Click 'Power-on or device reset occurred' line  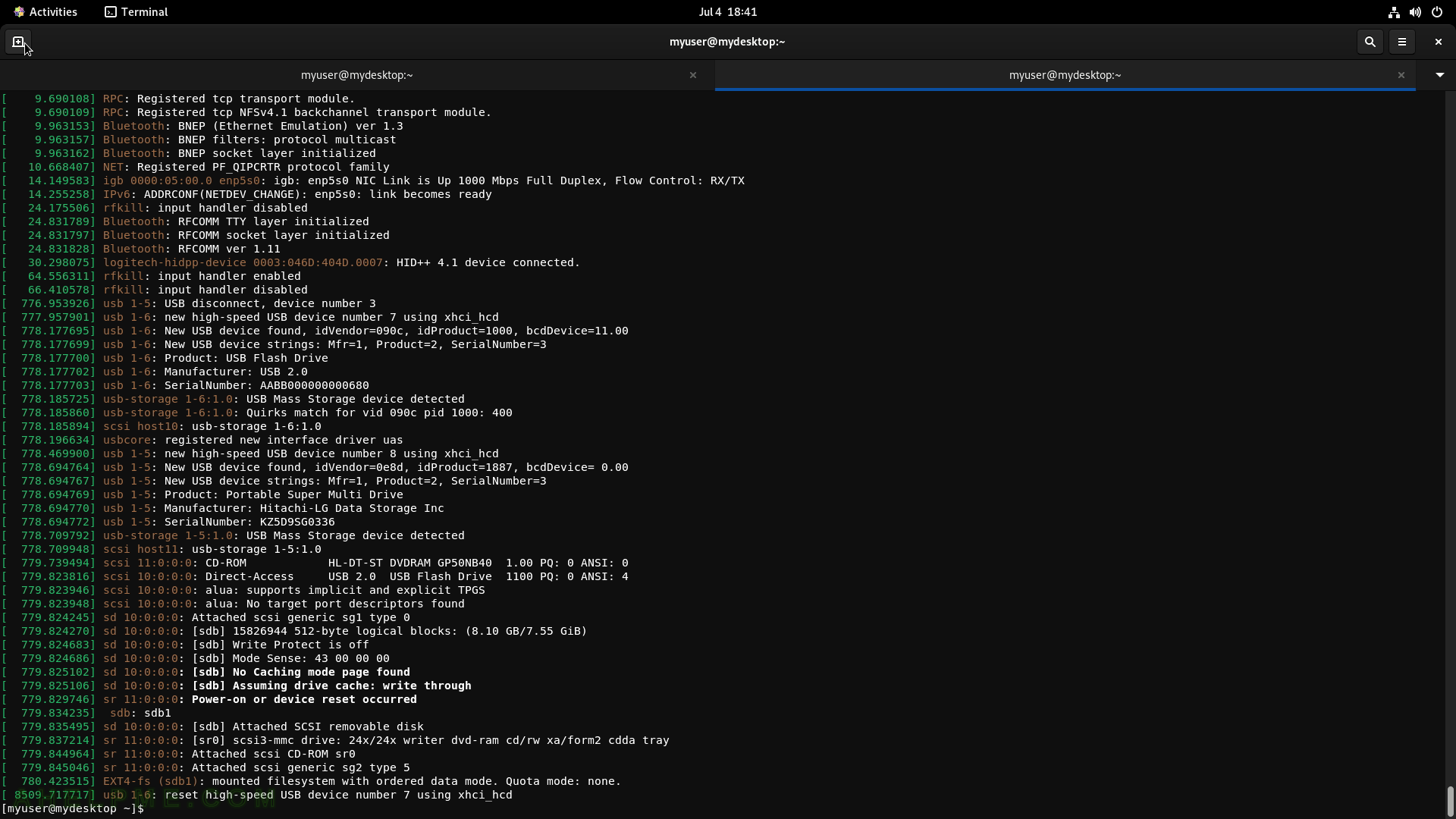click(304, 699)
